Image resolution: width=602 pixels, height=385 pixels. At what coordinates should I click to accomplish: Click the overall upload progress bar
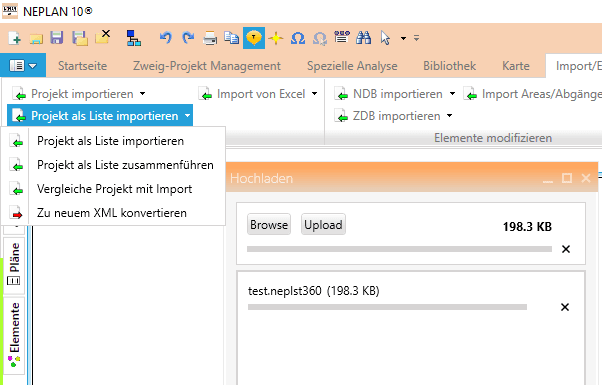click(399, 249)
